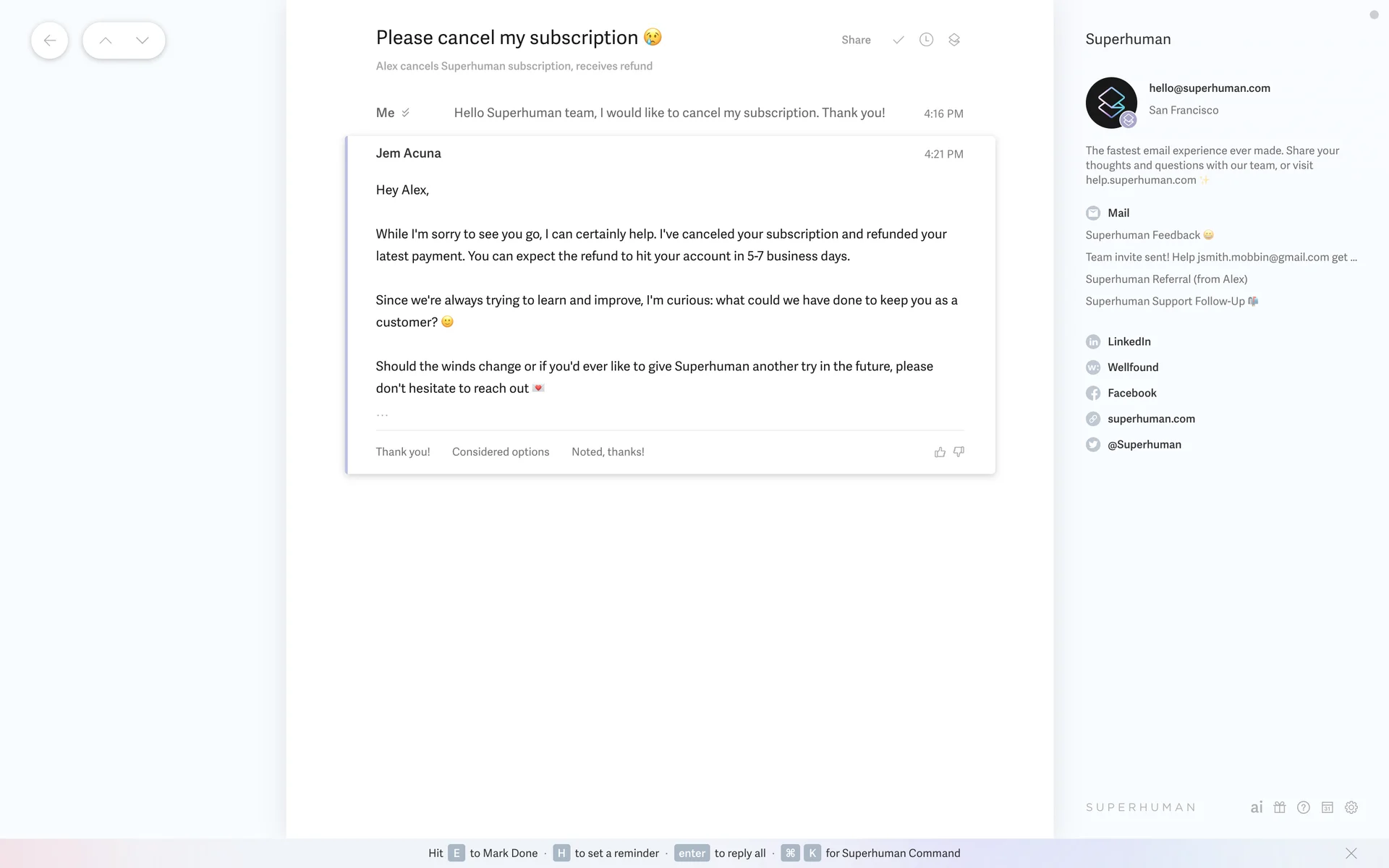The width and height of the screenshot is (1389, 868).
Task: Click the Superhuman layers icon in header
Action: 954,40
